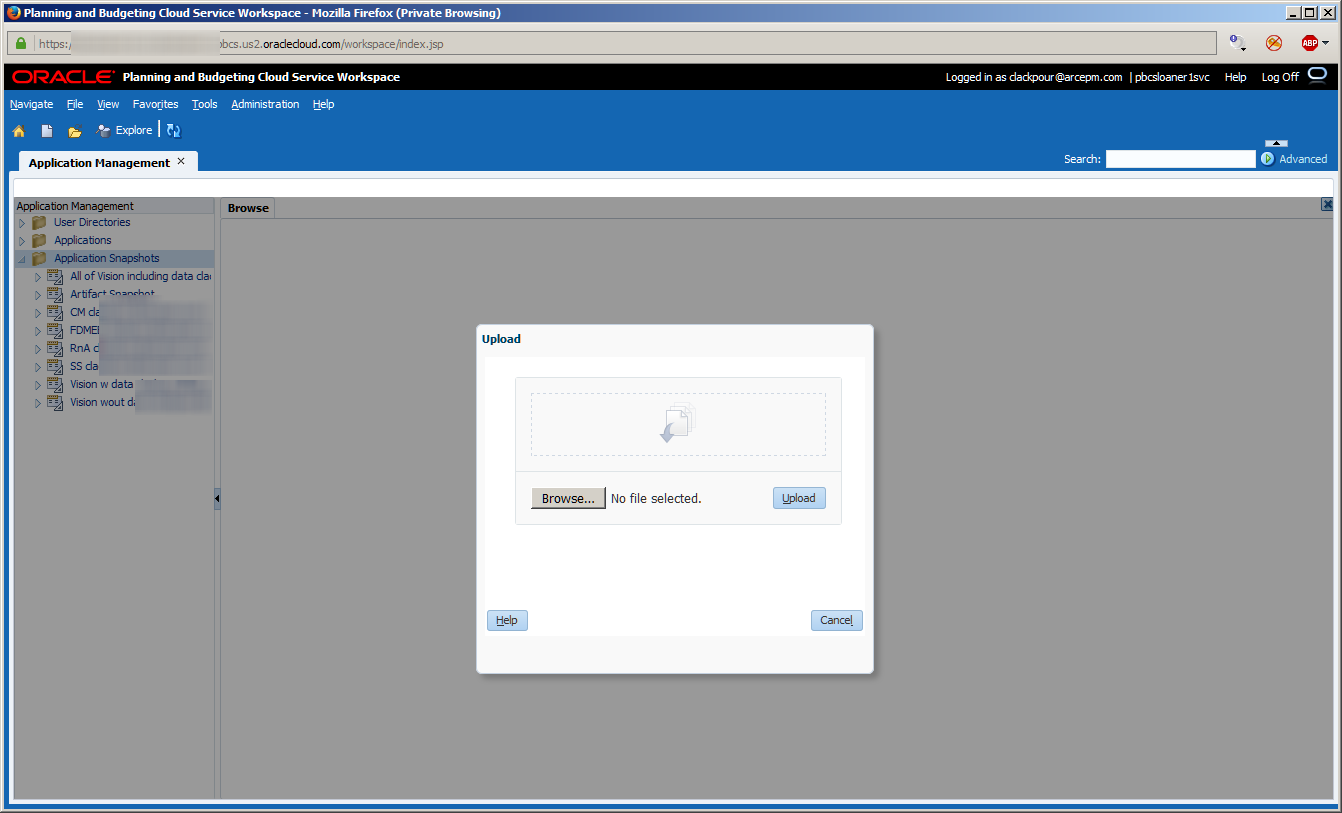The width and height of the screenshot is (1342, 813).
Task: Click the Adblock Plus extension icon
Action: (1309, 43)
